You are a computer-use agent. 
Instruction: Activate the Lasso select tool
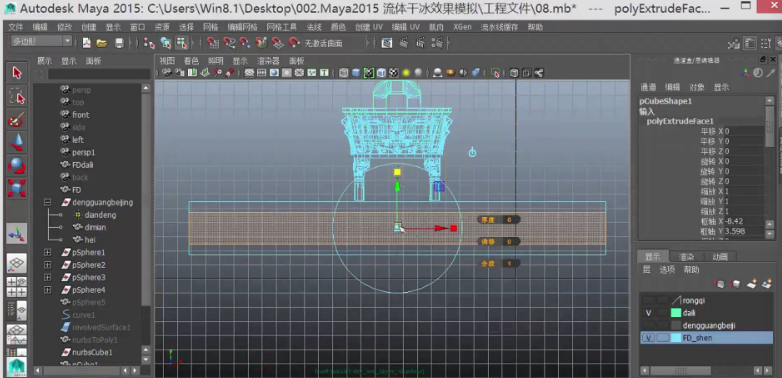click(x=17, y=96)
